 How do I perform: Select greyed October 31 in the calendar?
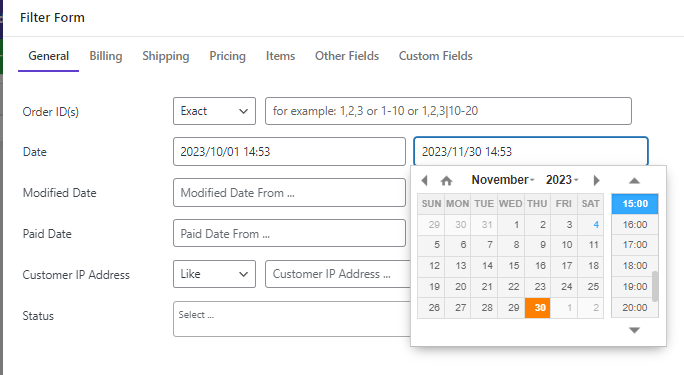[484, 225]
